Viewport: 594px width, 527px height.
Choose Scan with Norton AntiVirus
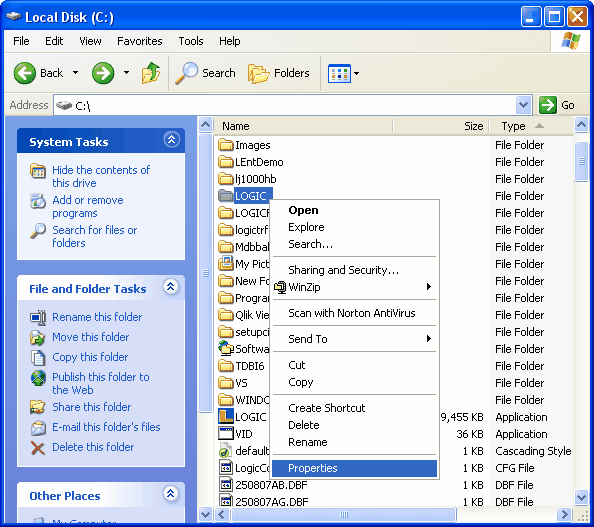(x=354, y=313)
